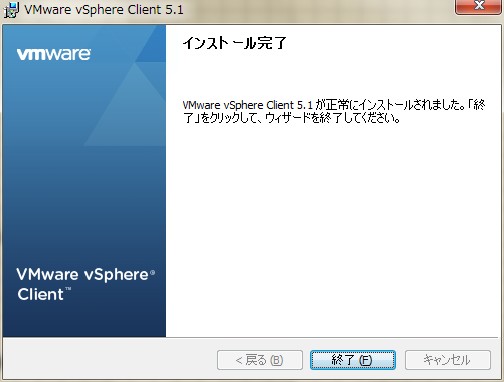The width and height of the screenshot is (504, 382).
Task: Click the インストール完了 heading text
Action: tap(234, 43)
